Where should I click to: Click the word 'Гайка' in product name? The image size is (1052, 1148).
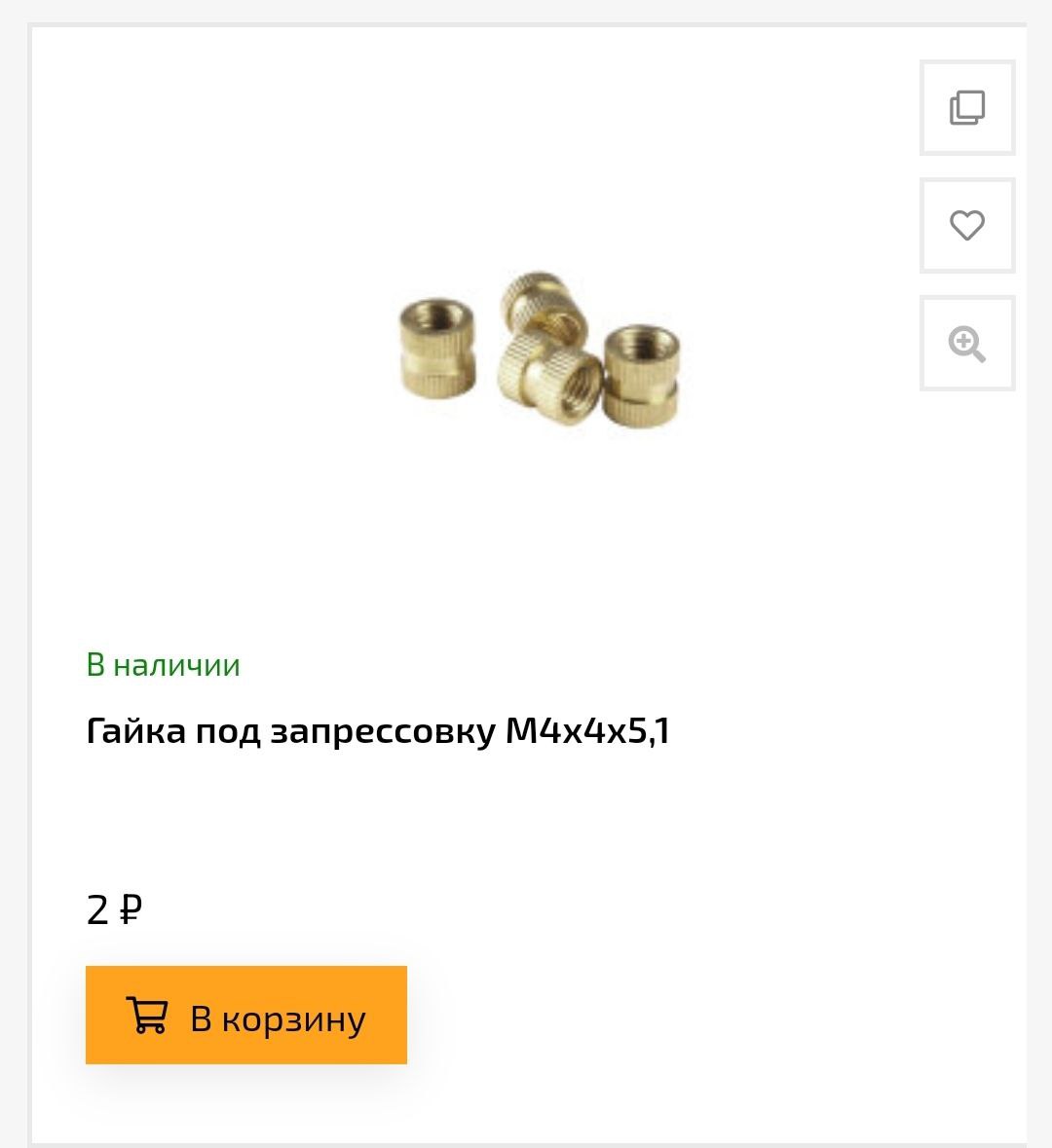click(x=136, y=730)
